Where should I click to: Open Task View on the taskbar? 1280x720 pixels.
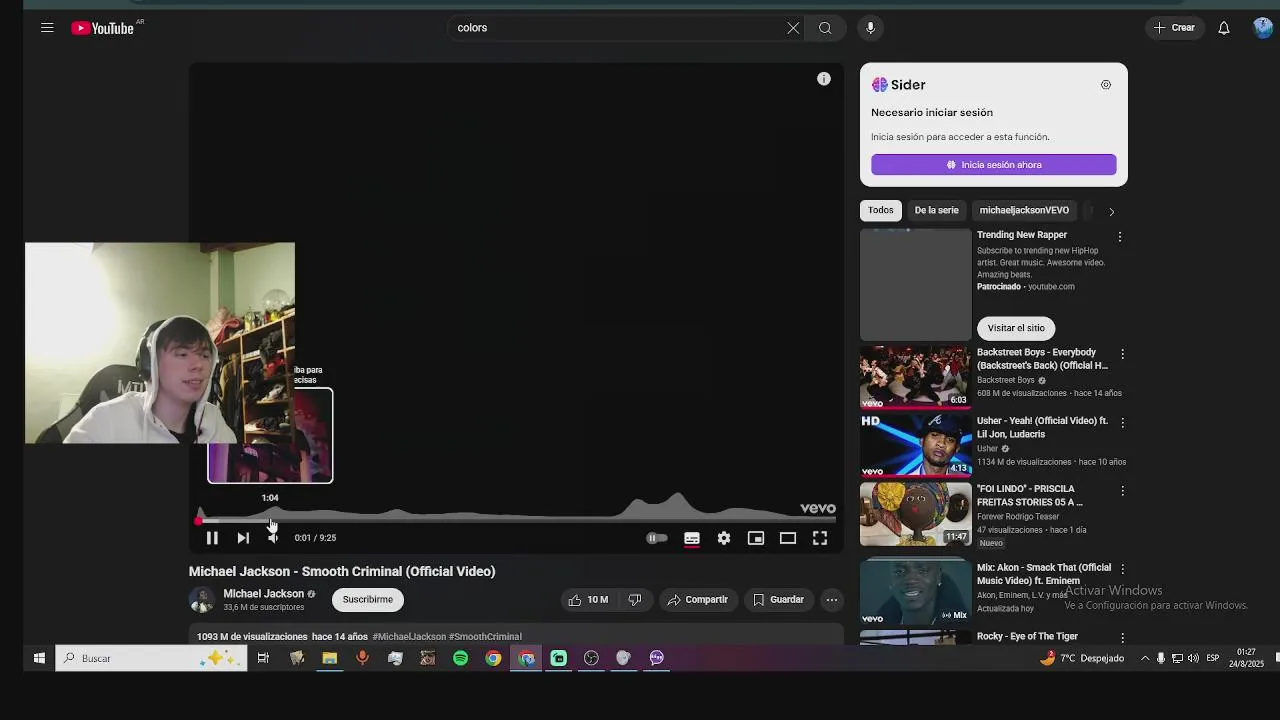(x=263, y=658)
